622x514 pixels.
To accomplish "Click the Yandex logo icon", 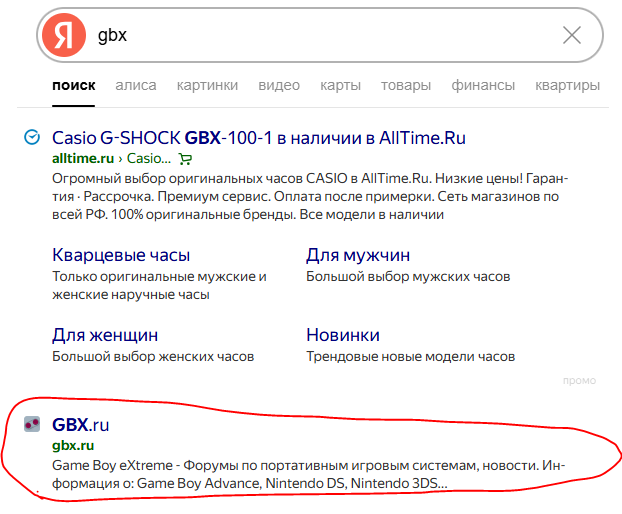I will pos(64,35).
